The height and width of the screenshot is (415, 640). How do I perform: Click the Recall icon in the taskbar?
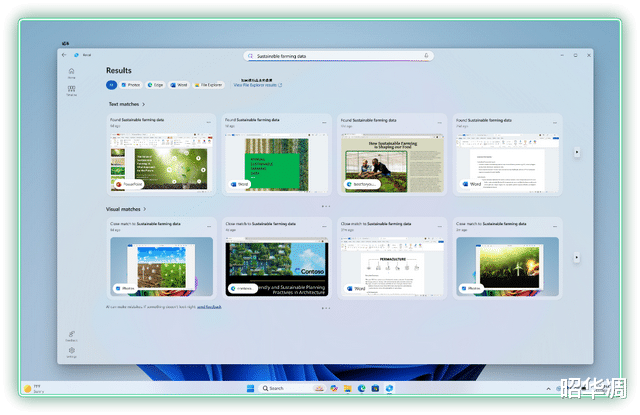(x=389, y=388)
